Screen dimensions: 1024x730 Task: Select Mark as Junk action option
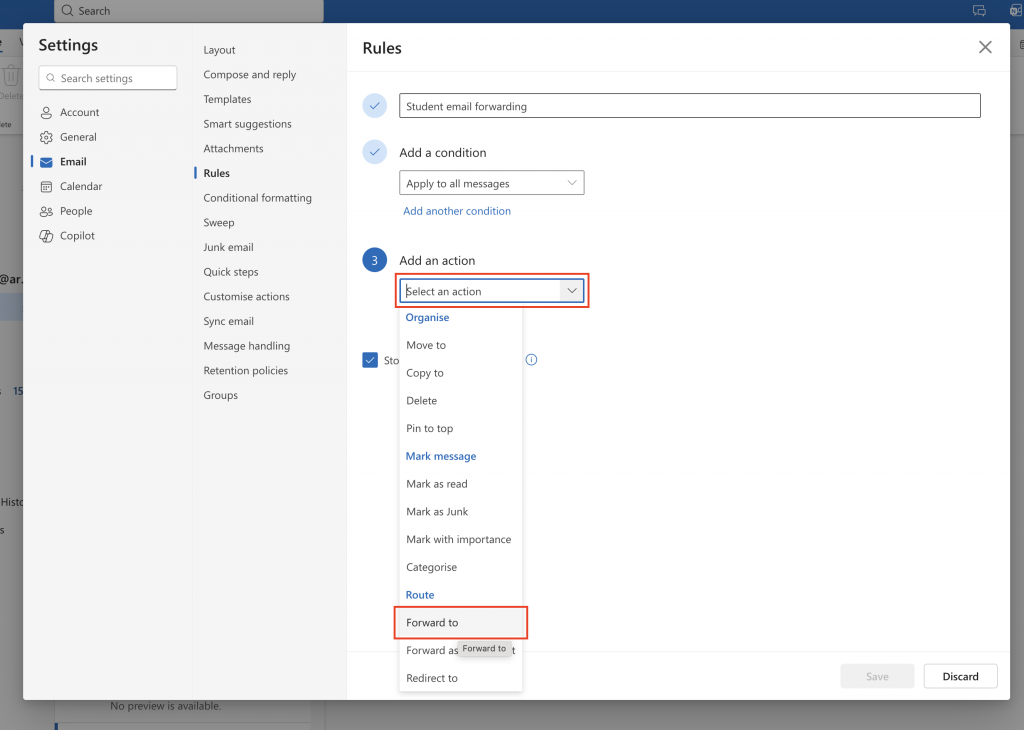pyautogui.click(x=438, y=511)
